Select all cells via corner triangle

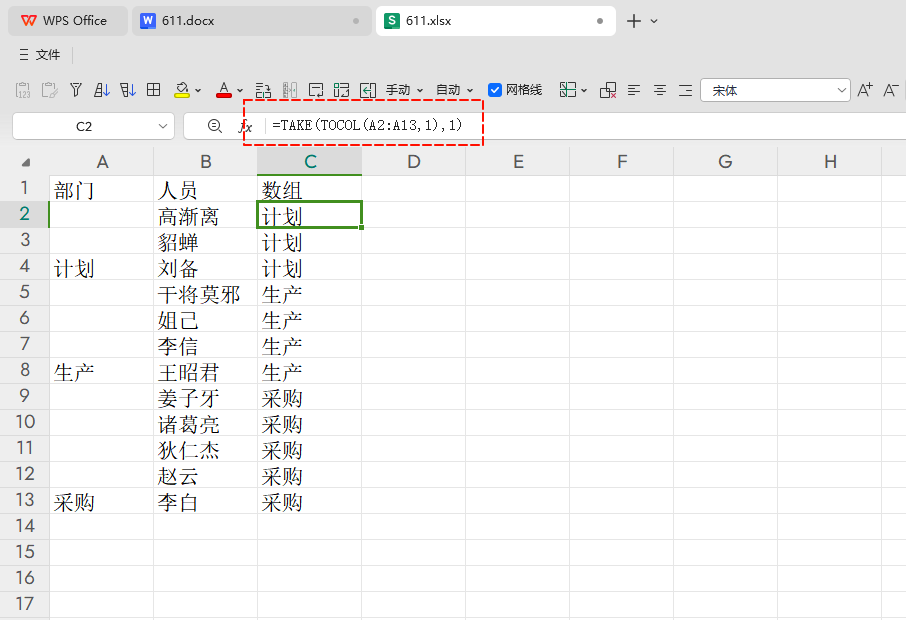(25, 163)
